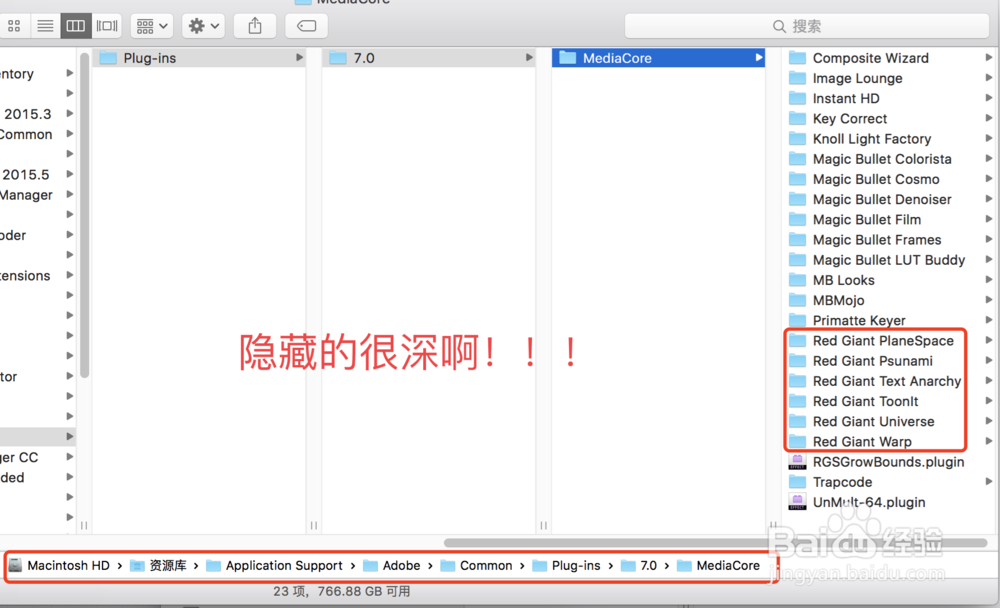This screenshot has height=608, width=1000.
Task: Open the Knoll Light Factory folder
Action: 890,139
